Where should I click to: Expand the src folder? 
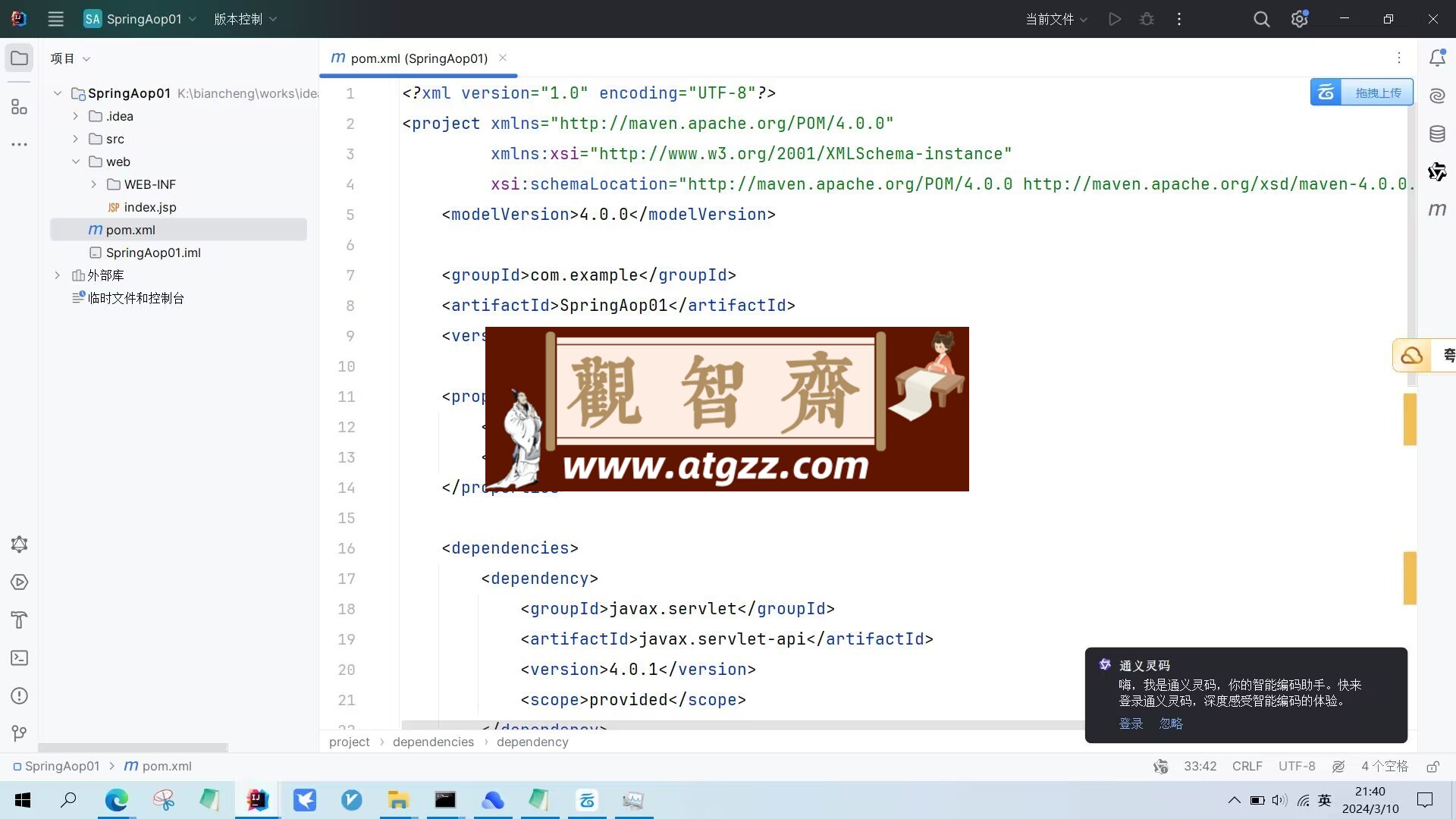pyautogui.click(x=75, y=139)
